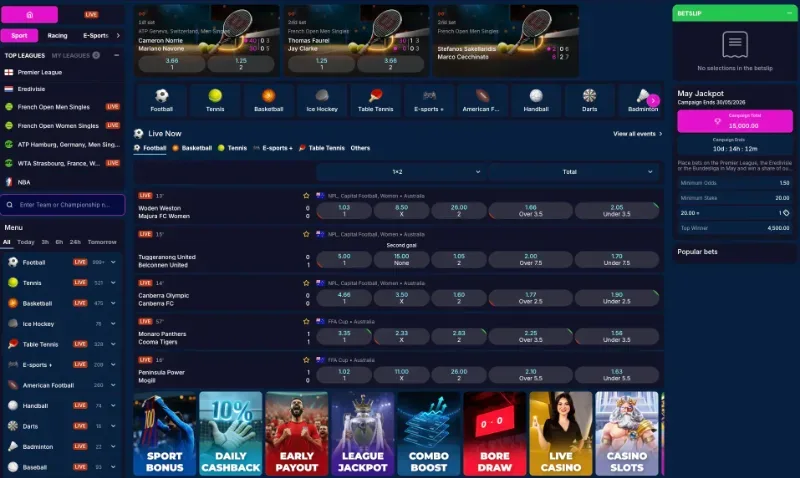Open the 1x2 market dropdown
The height and width of the screenshot is (478, 800).
[x=401, y=172]
